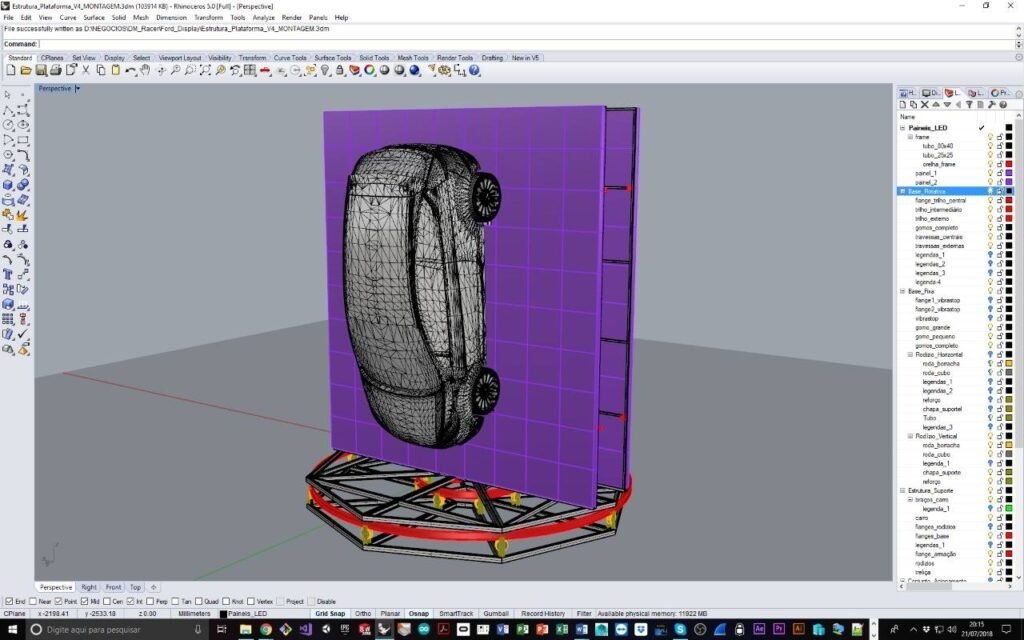Select the Pan (hand) view tool
Image resolution: width=1024 pixels, height=640 pixels.
(146, 70)
